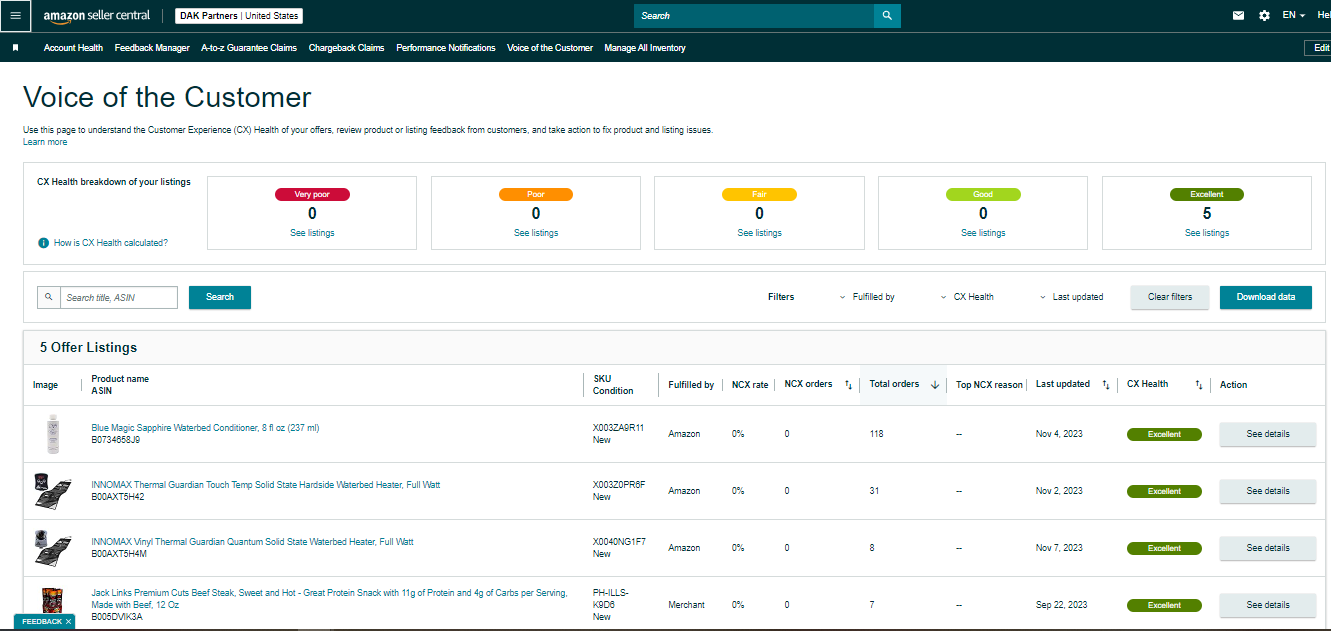Image resolution: width=1331 pixels, height=631 pixels.
Task: Expand the Fulfilled by filter
Action: (x=867, y=297)
